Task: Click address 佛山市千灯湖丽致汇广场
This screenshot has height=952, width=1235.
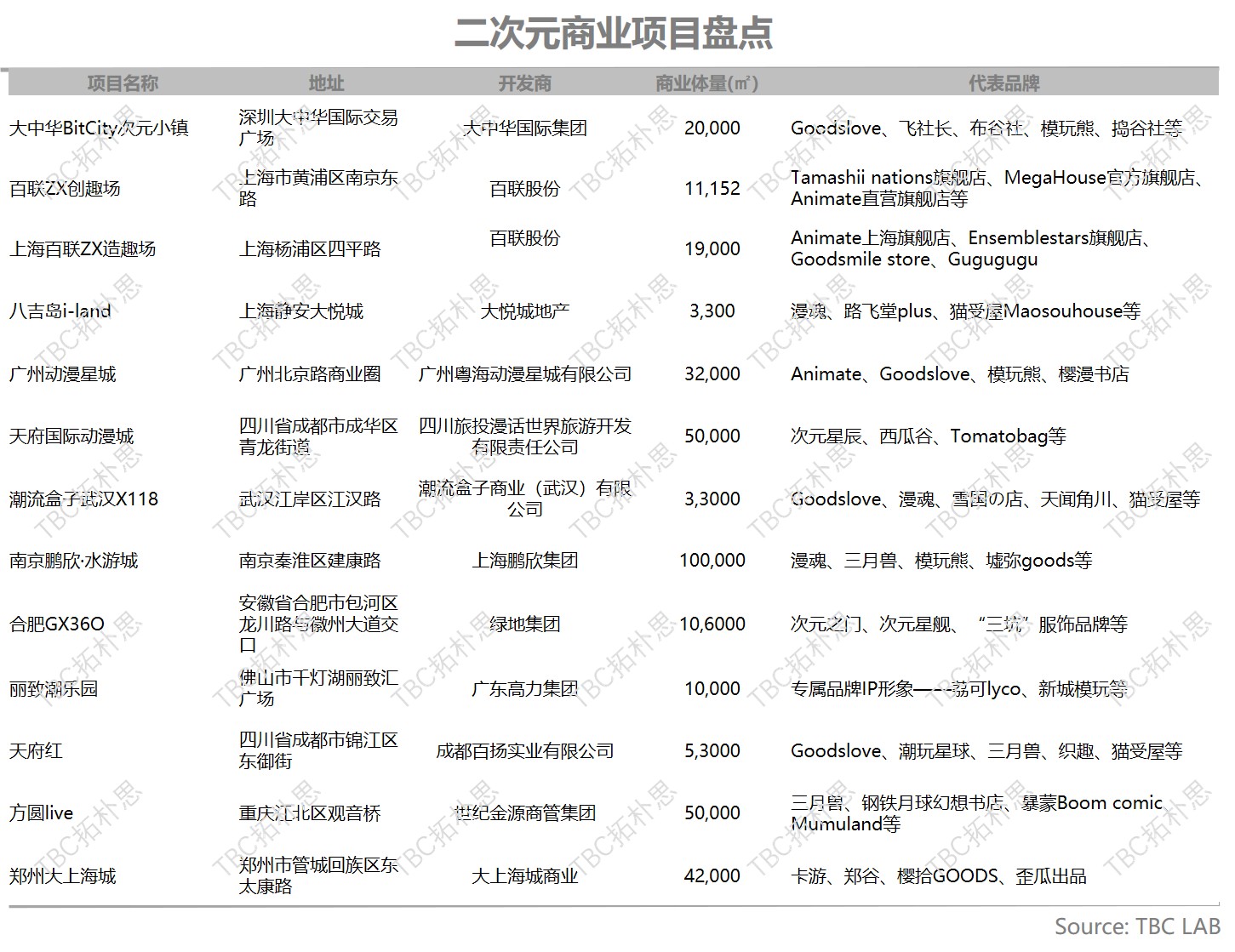Action: (x=318, y=688)
